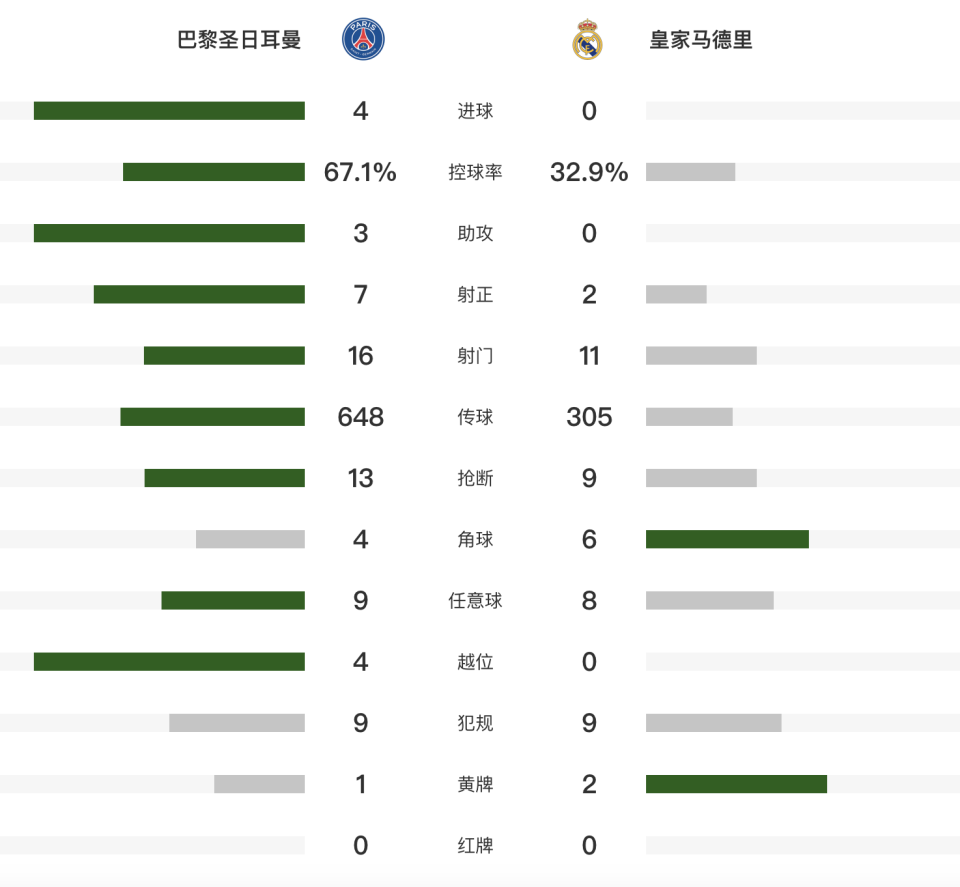The width and height of the screenshot is (960, 887).
Task: Click PSG's green 射正 shots-on-target bar
Action: (199, 294)
